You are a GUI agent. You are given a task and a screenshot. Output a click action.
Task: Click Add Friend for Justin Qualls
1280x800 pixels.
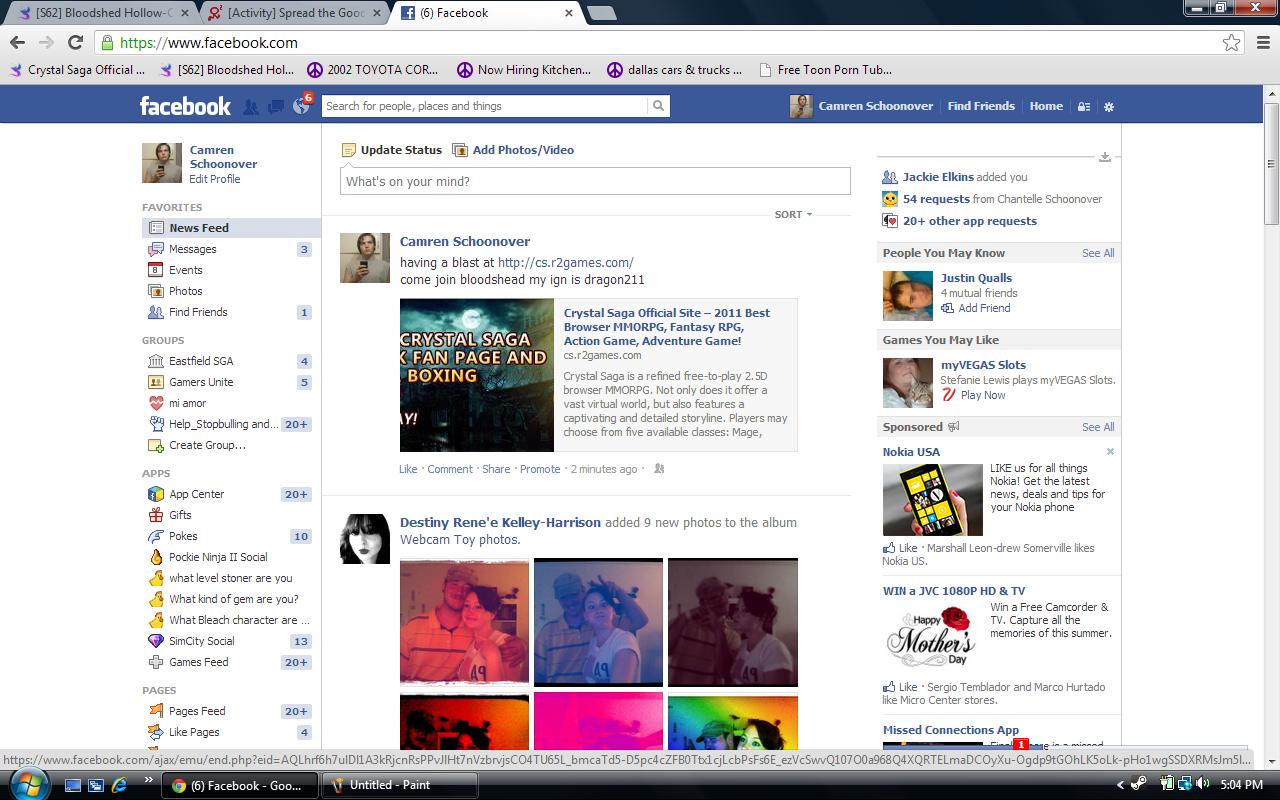[x=984, y=308]
